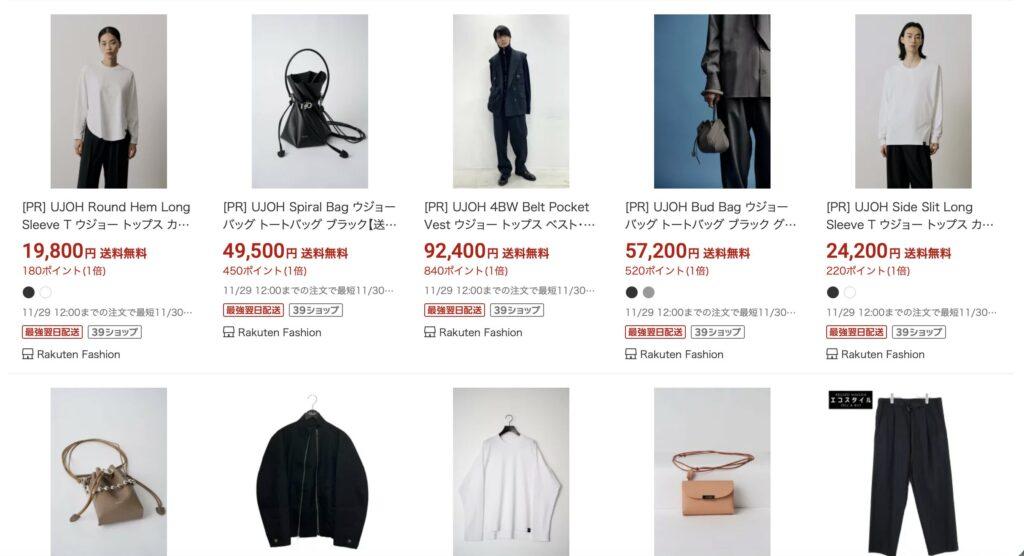Pick white swatch for Side Slit Long Sleeve T

coord(850,292)
